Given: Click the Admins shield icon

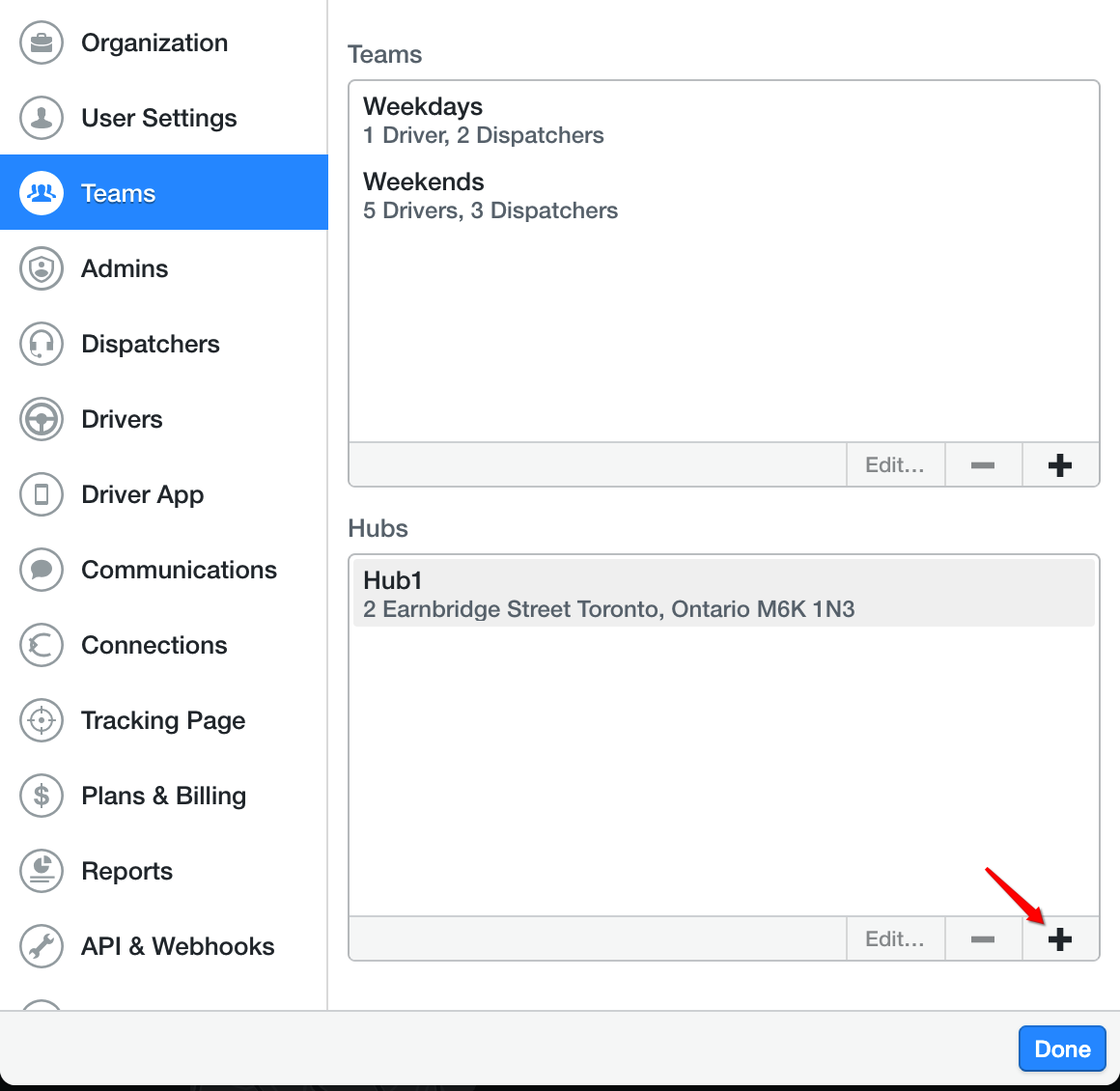Looking at the screenshot, I should coord(42,268).
